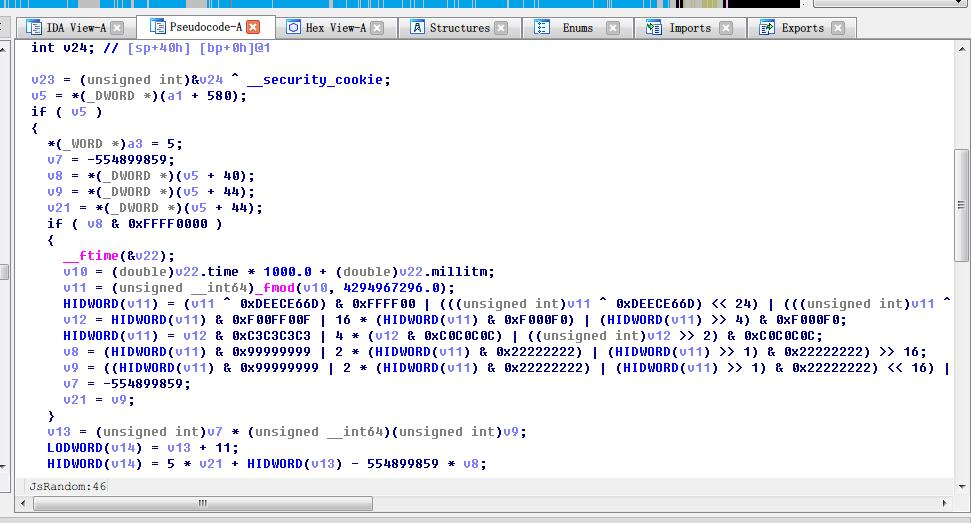This screenshot has height=523, width=971.
Task: Click the Imports tab icon
Action: (654, 28)
